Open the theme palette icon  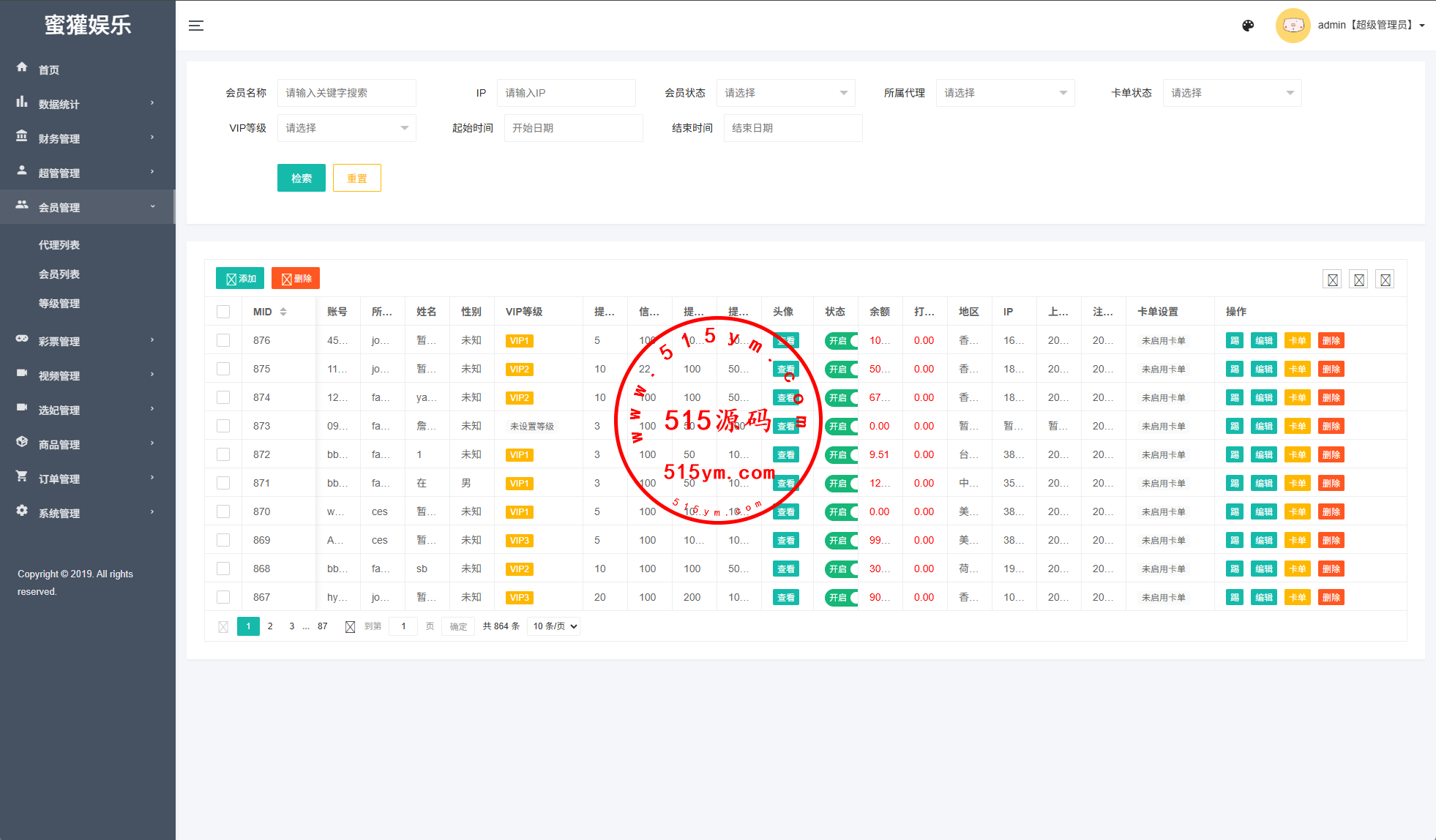pyautogui.click(x=1248, y=26)
